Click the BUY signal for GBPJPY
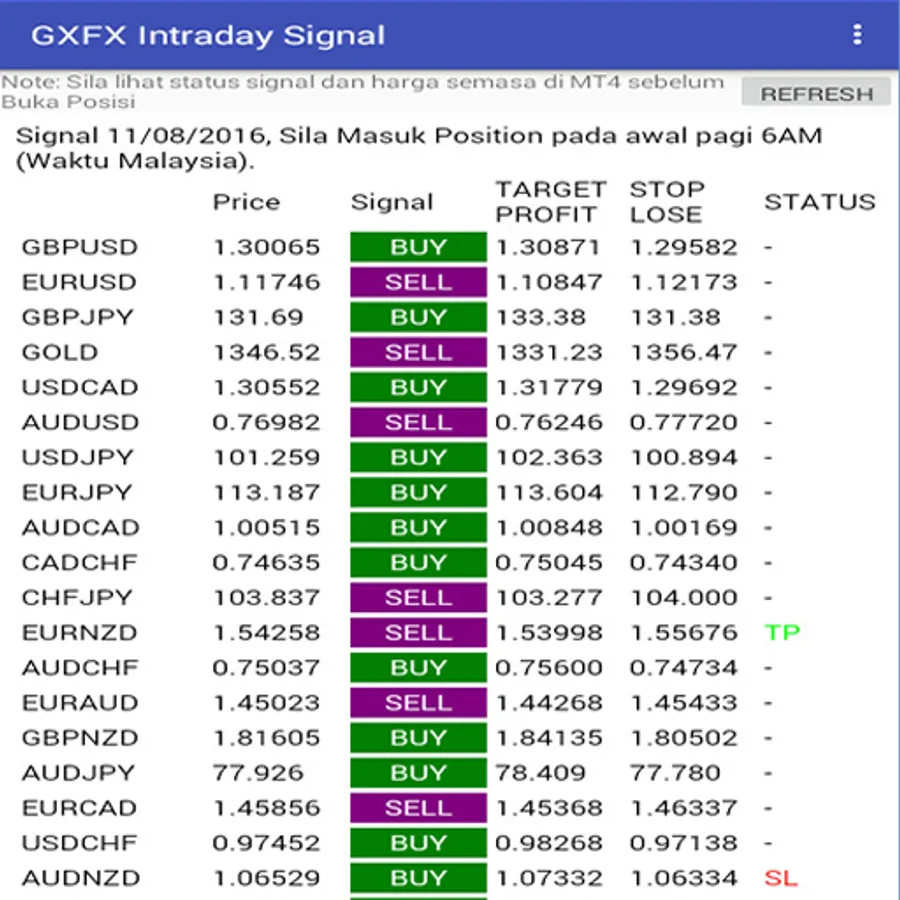The image size is (900, 900). coord(418,317)
